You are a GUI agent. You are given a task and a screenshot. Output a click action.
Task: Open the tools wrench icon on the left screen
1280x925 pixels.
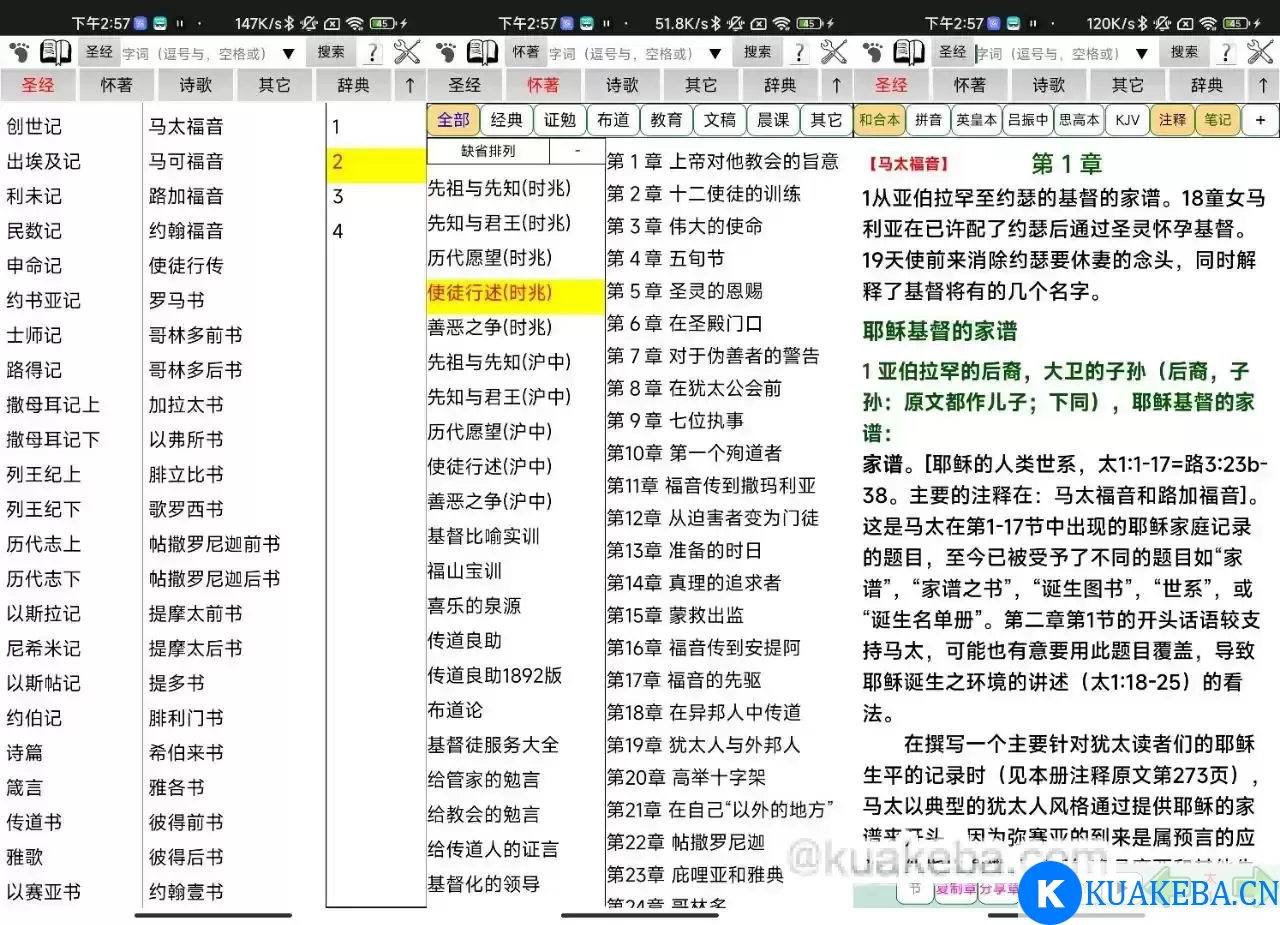coord(407,53)
